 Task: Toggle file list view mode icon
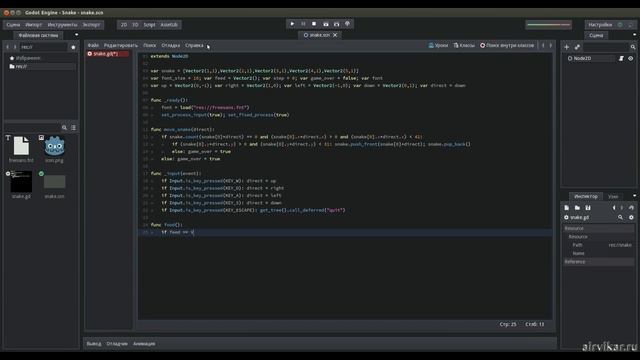(x=73, y=128)
